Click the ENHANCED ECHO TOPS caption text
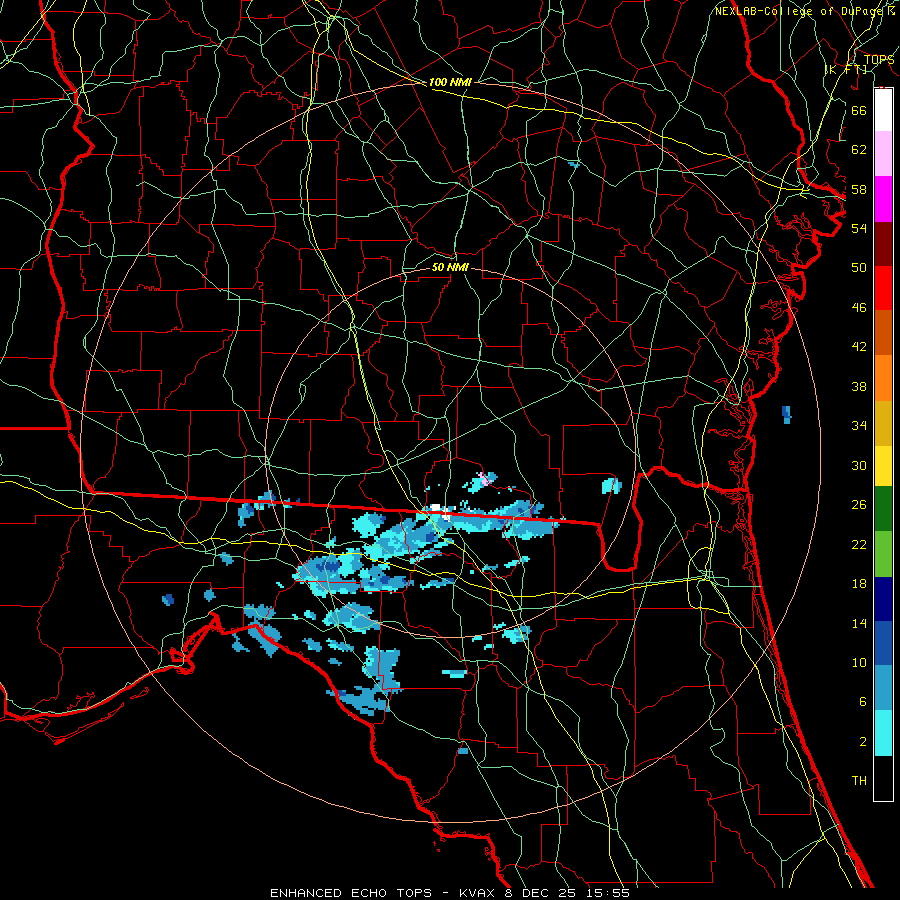 pos(351,893)
